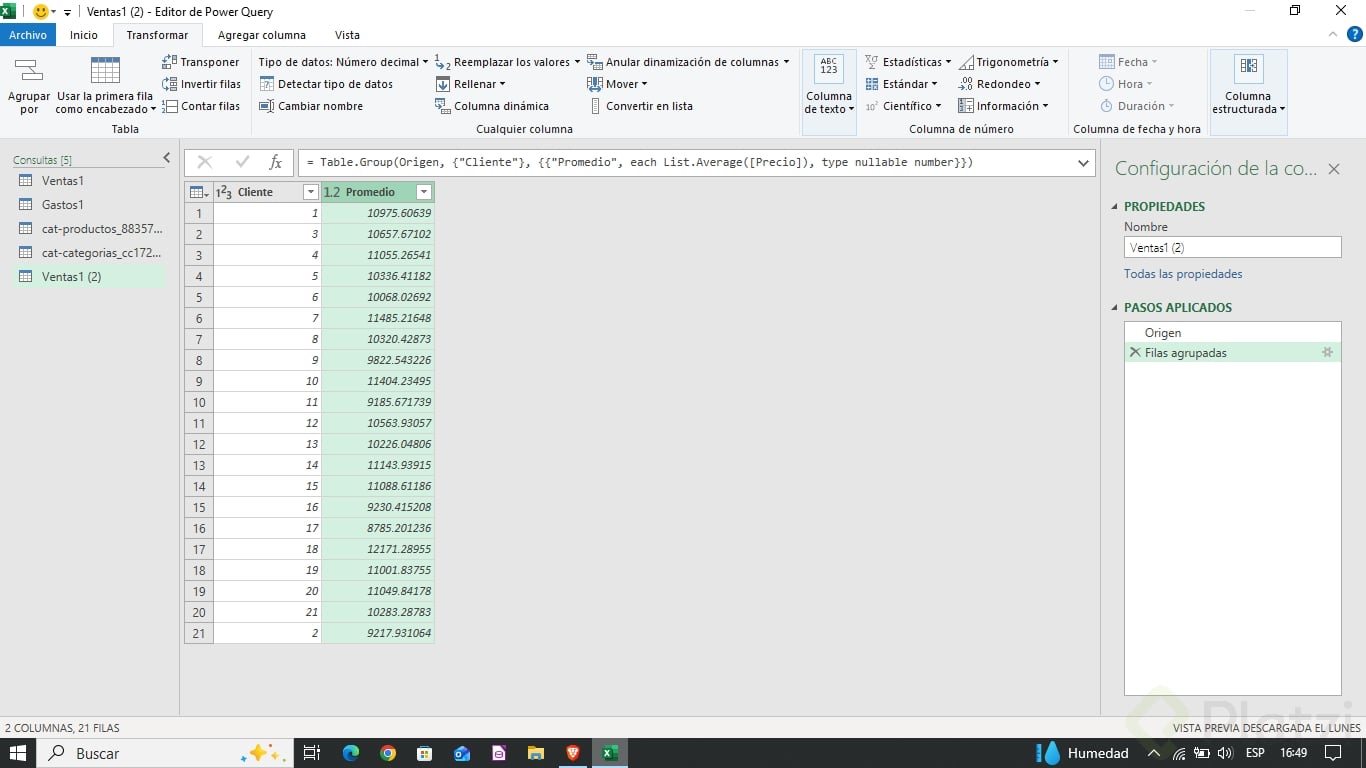Open the Mover dropdown
Image resolution: width=1366 pixels, height=768 pixels.
[x=618, y=84]
